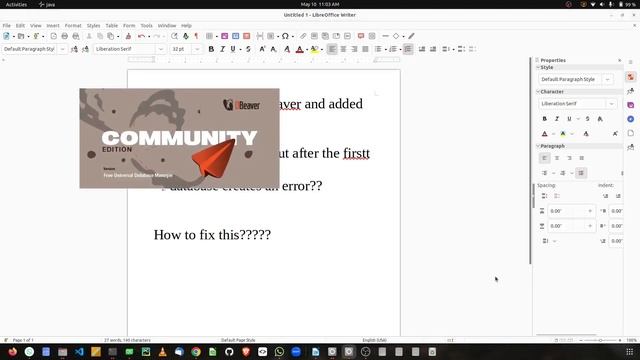Click the Font Color red A swatch
Viewport: 640px width, 360px height.
coord(299,49)
